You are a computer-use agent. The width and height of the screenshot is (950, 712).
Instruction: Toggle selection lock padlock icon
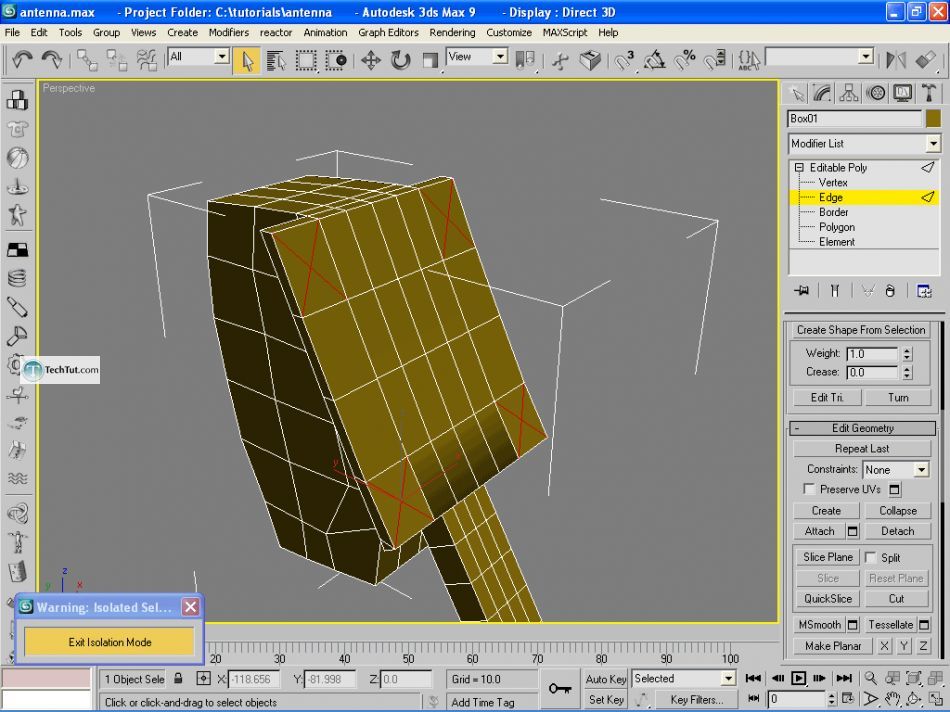tap(178, 679)
